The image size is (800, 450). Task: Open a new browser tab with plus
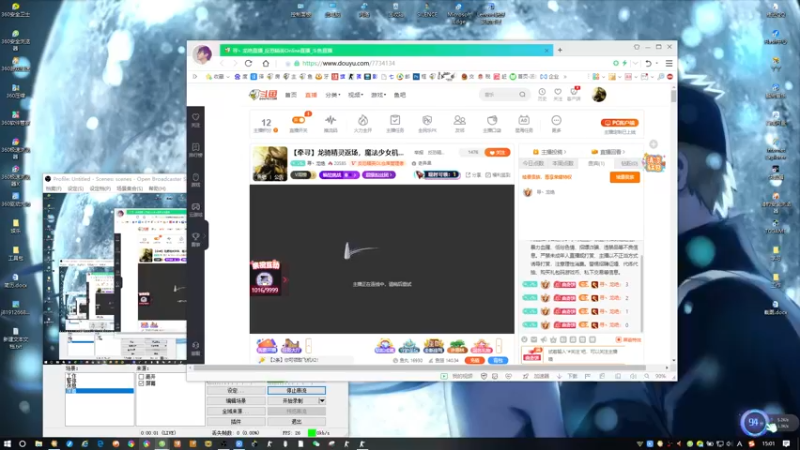tap(560, 50)
